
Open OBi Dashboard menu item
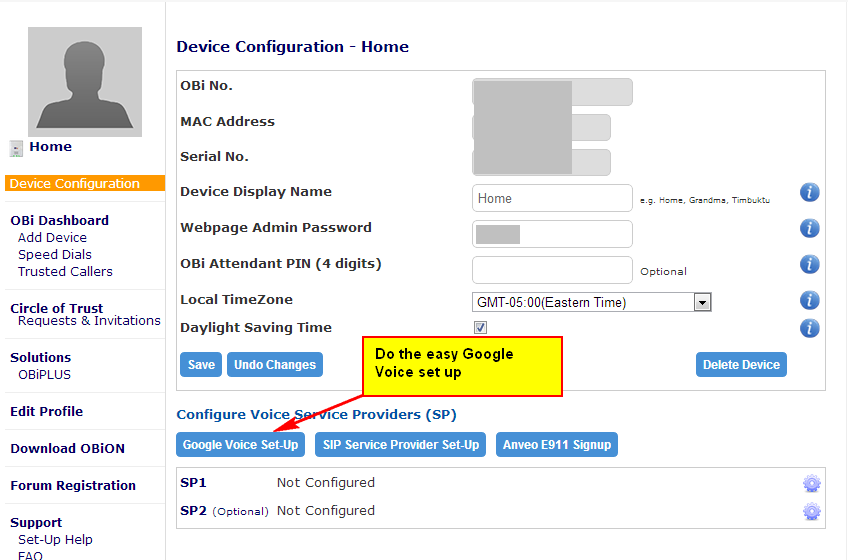click(59, 220)
